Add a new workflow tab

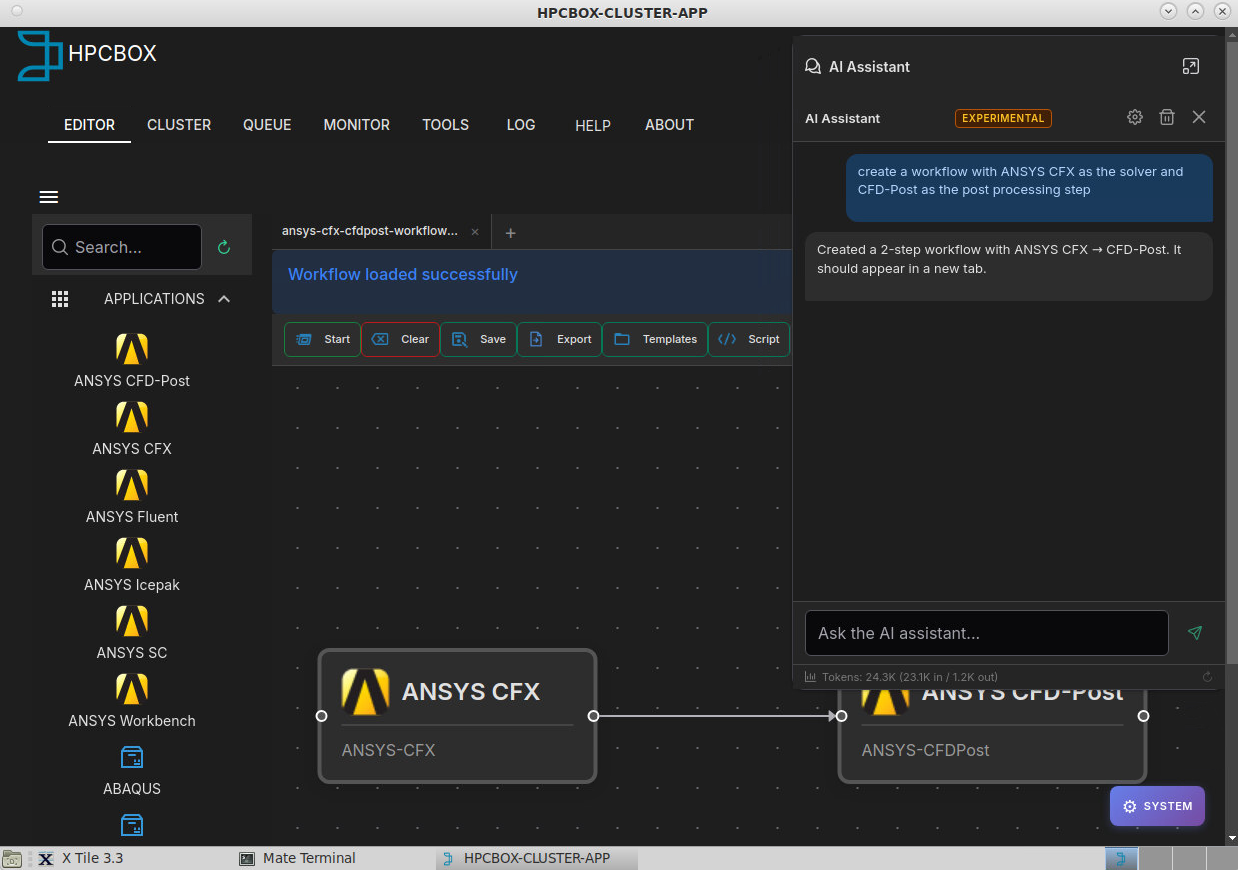click(510, 233)
